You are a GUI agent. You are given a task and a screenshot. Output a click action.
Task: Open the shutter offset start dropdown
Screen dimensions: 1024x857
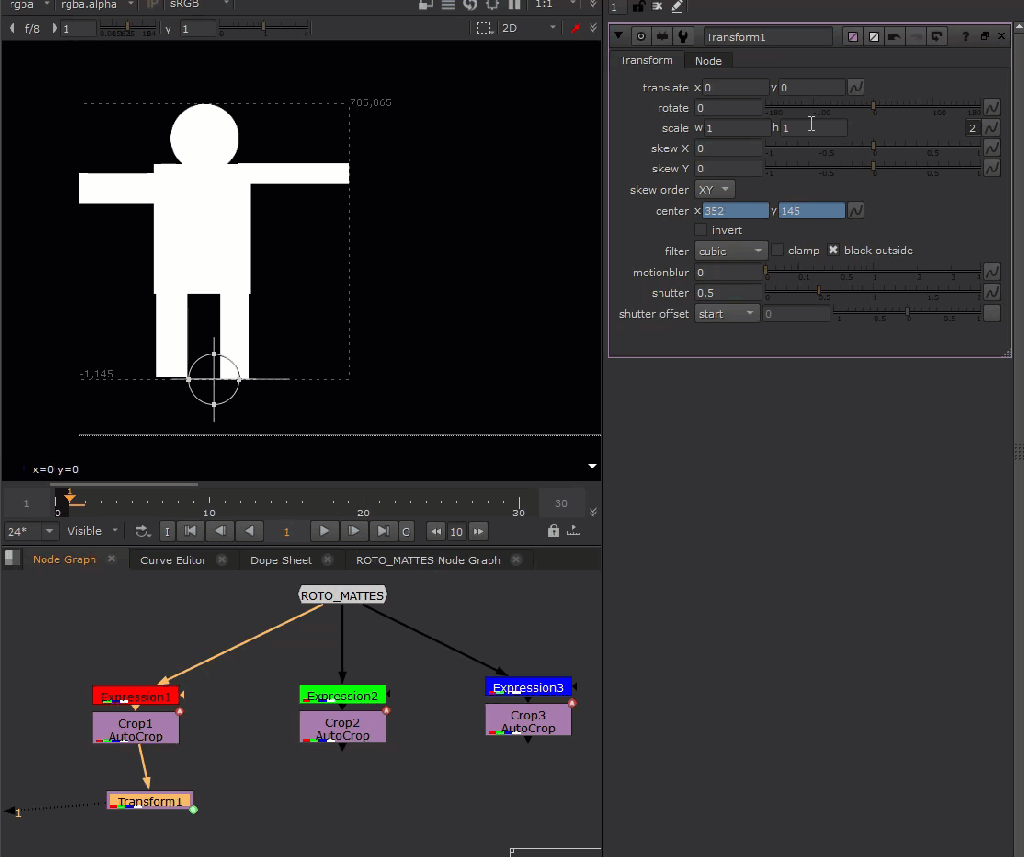[x=727, y=314]
